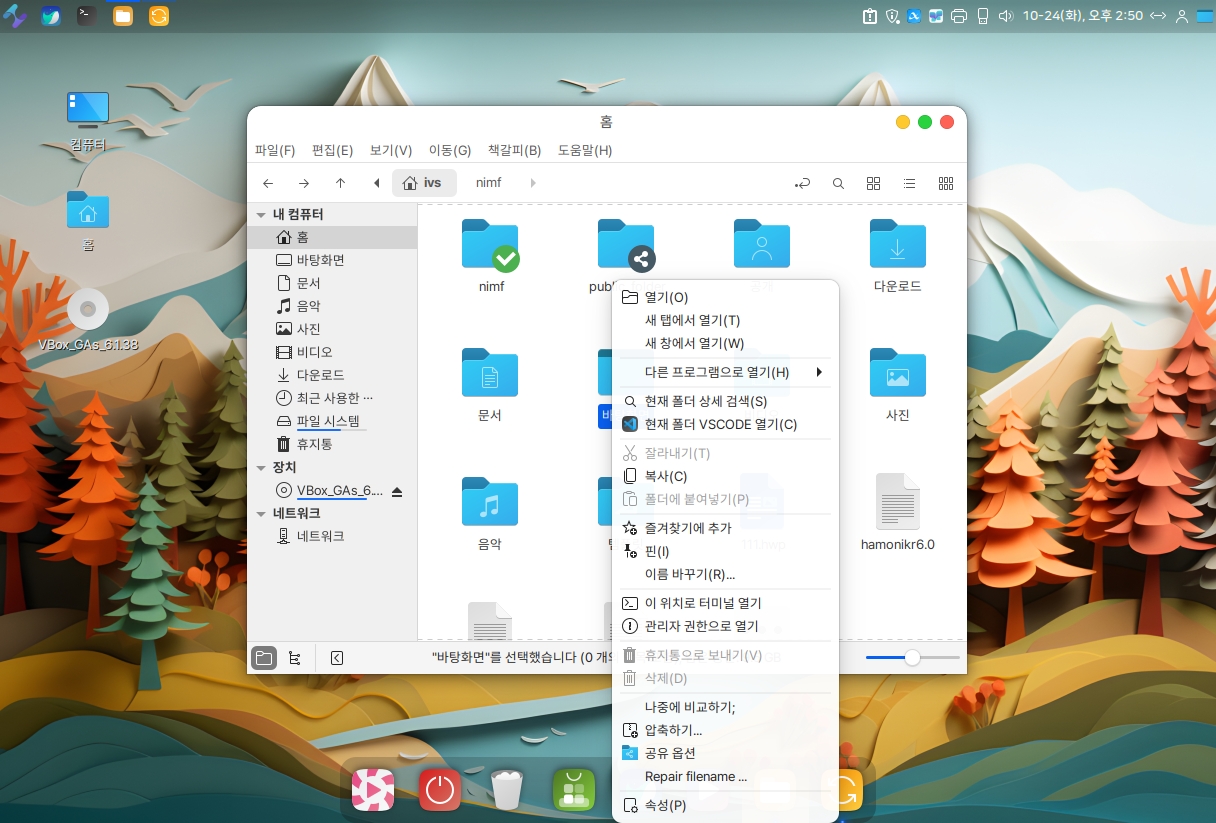Image resolution: width=1216 pixels, height=823 pixels.
Task: Go up to the parent folder
Action: coord(340,183)
